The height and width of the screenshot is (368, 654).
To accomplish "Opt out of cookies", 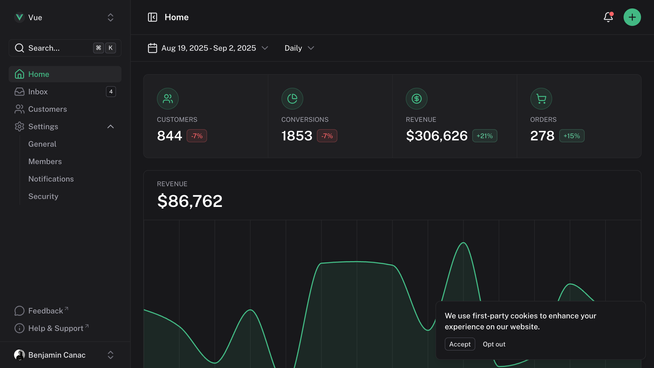I will 494,344.
